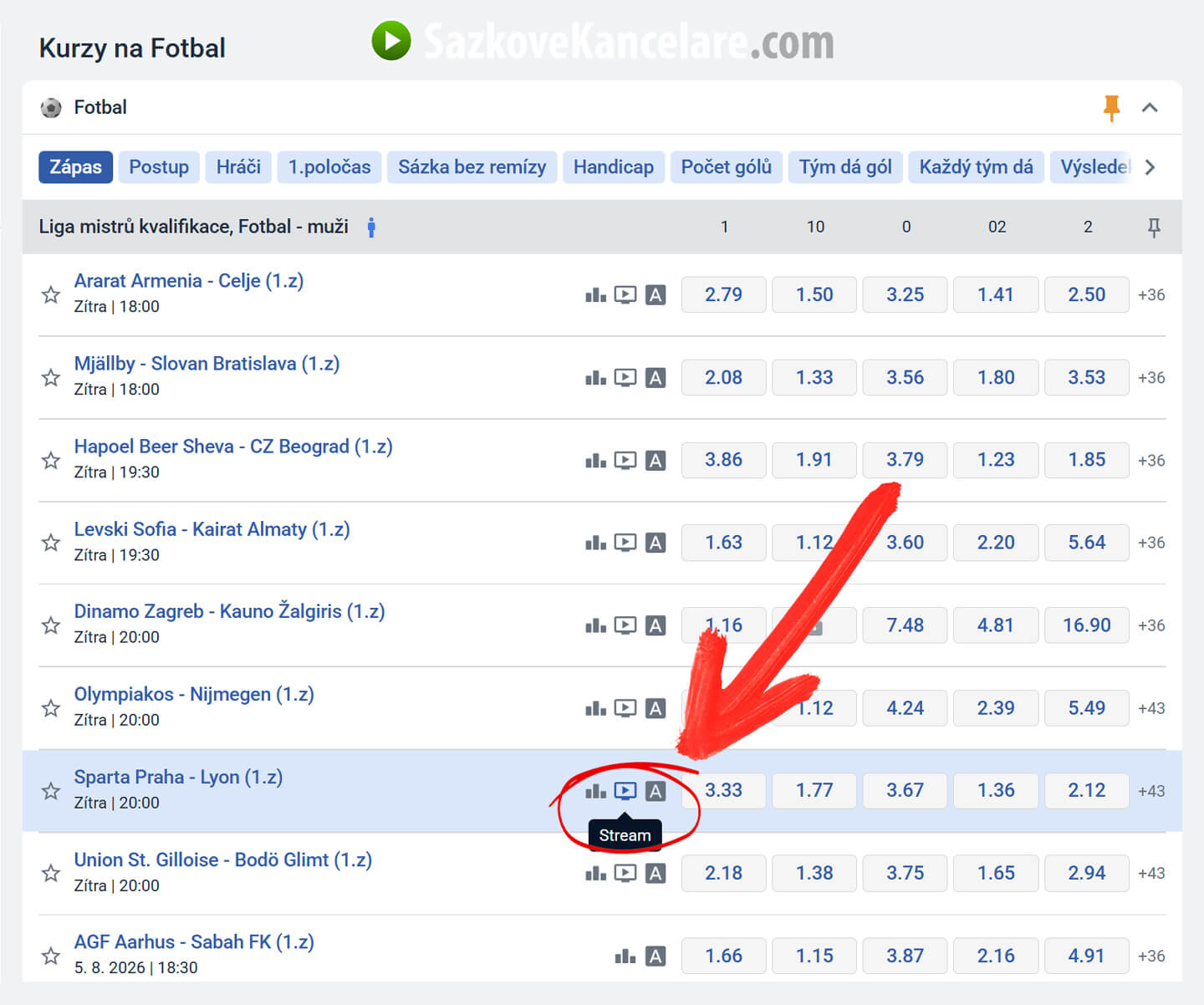Image resolution: width=1204 pixels, height=1005 pixels.
Task: Expand +43 more bets for Sparta Praha - Lyon
Action: point(1151,790)
